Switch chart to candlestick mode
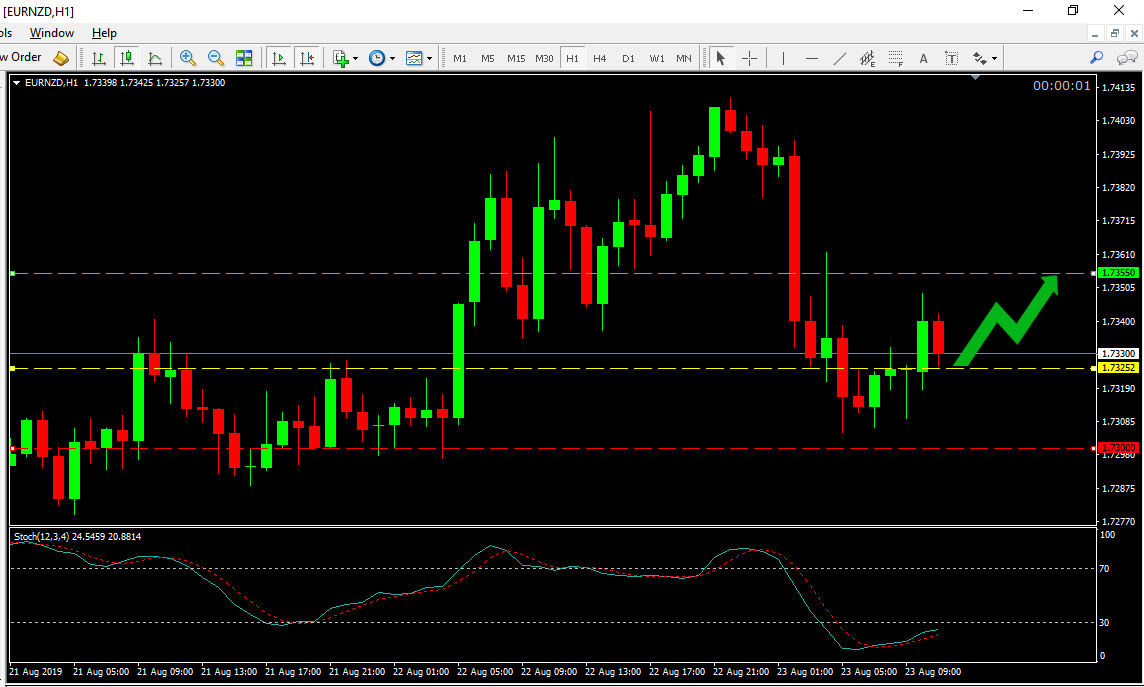 click(127, 58)
